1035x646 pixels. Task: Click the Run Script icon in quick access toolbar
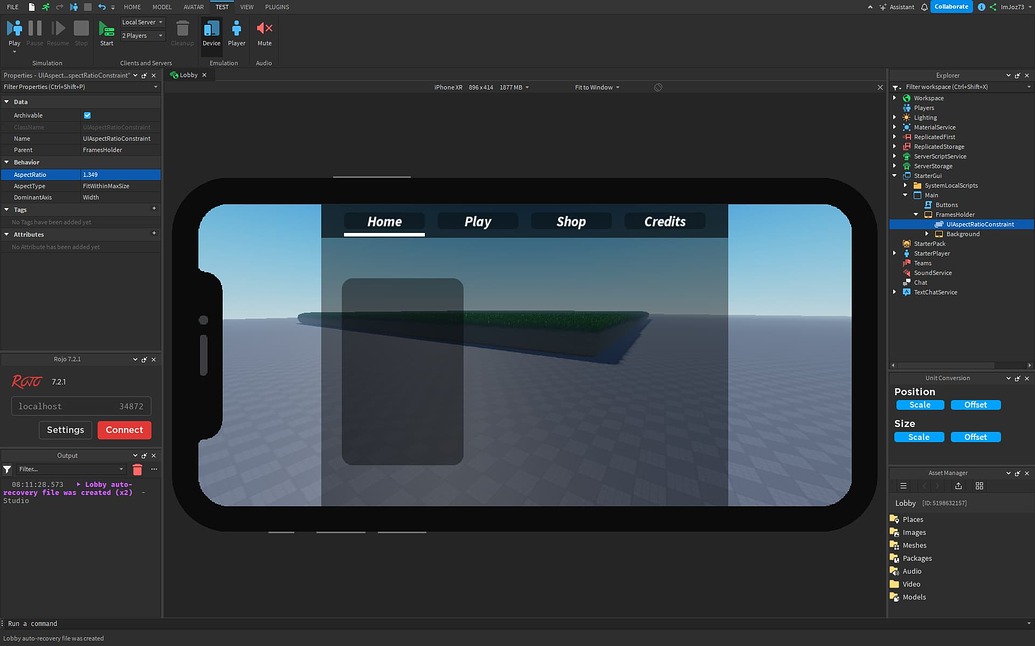pyautogui.click(x=45, y=7)
